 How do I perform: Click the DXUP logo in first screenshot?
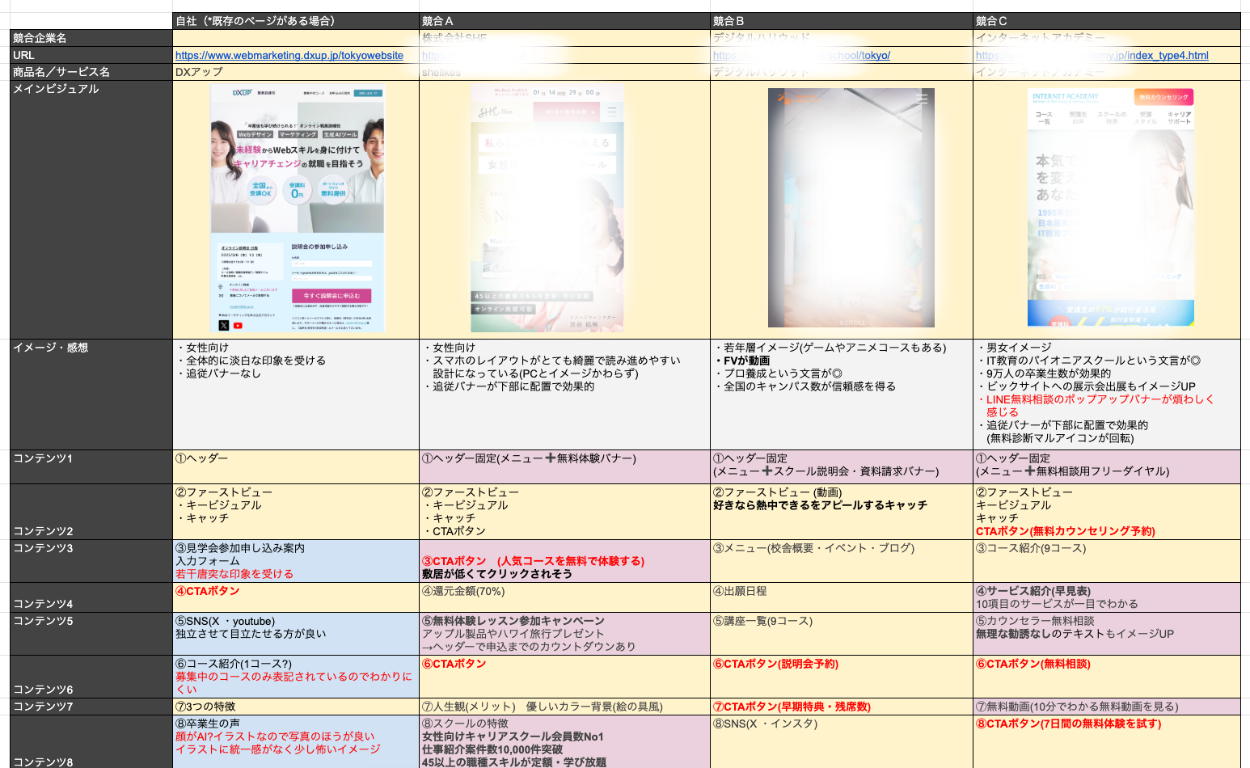(242, 93)
